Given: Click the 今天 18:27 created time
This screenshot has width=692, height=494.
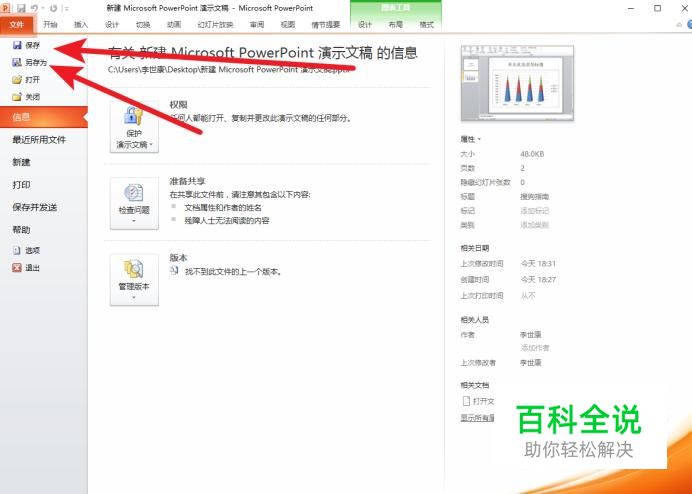Looking at the screenshot, I should click(538, 279).
